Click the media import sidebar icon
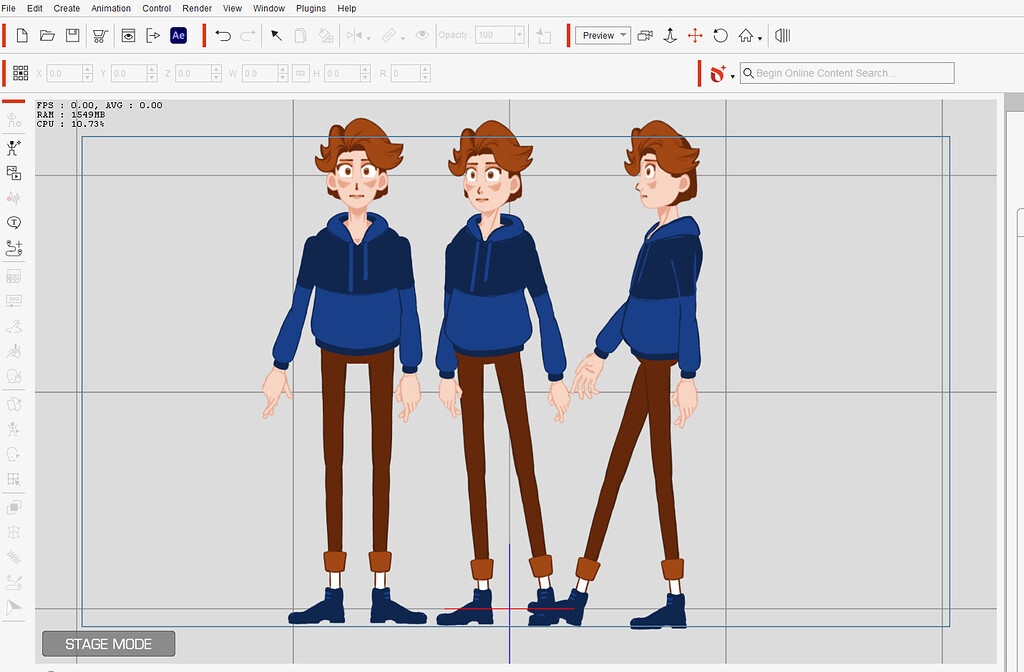This screenshot has height=672, width=1024. coord(14,173)
